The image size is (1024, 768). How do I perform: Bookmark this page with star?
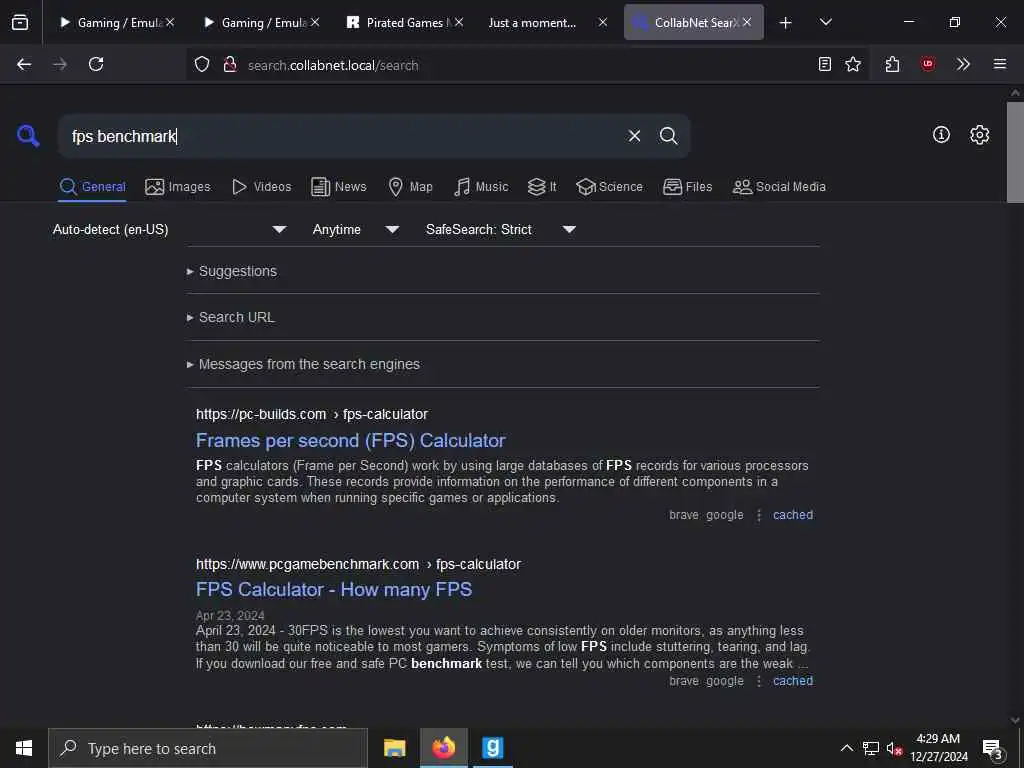coord(853,64)
